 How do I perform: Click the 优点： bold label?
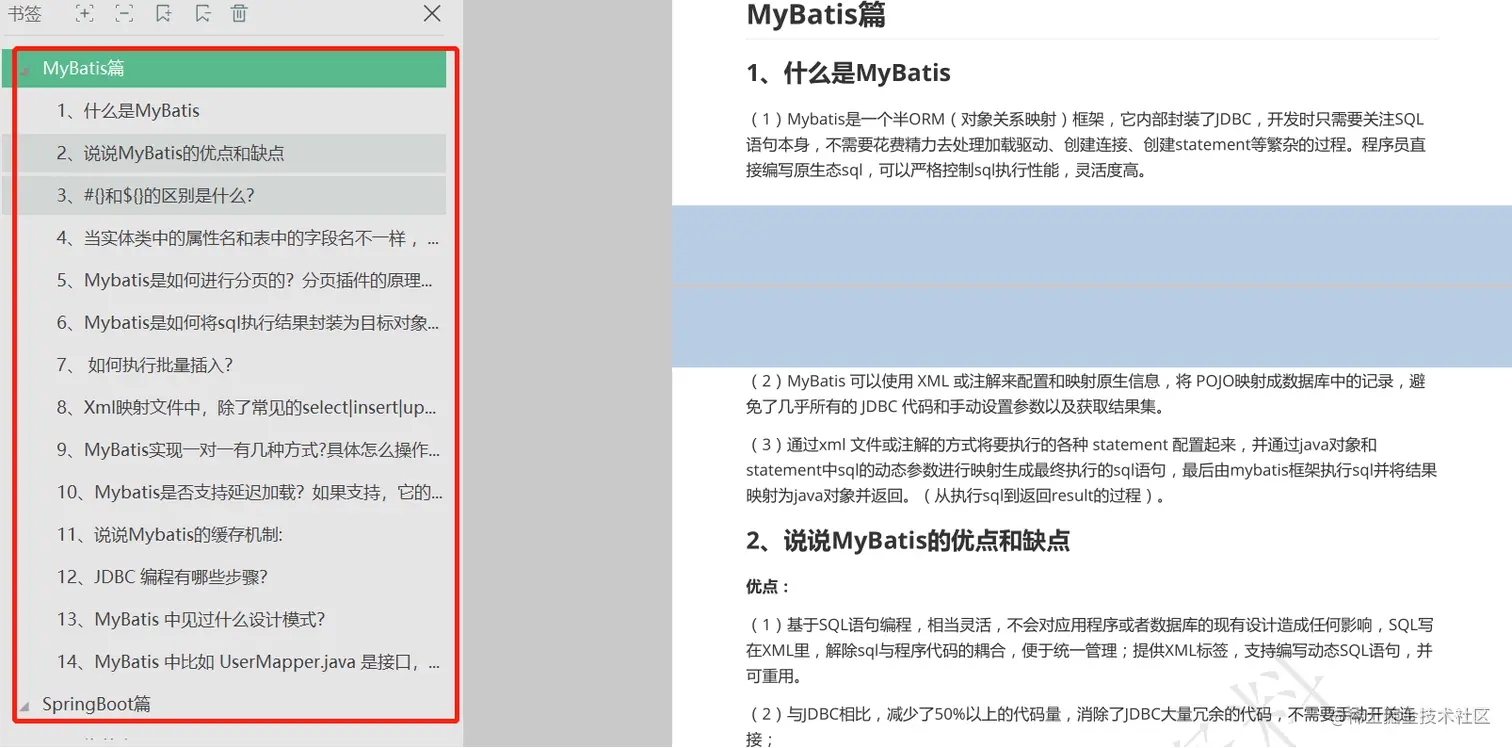click(768, 587)
